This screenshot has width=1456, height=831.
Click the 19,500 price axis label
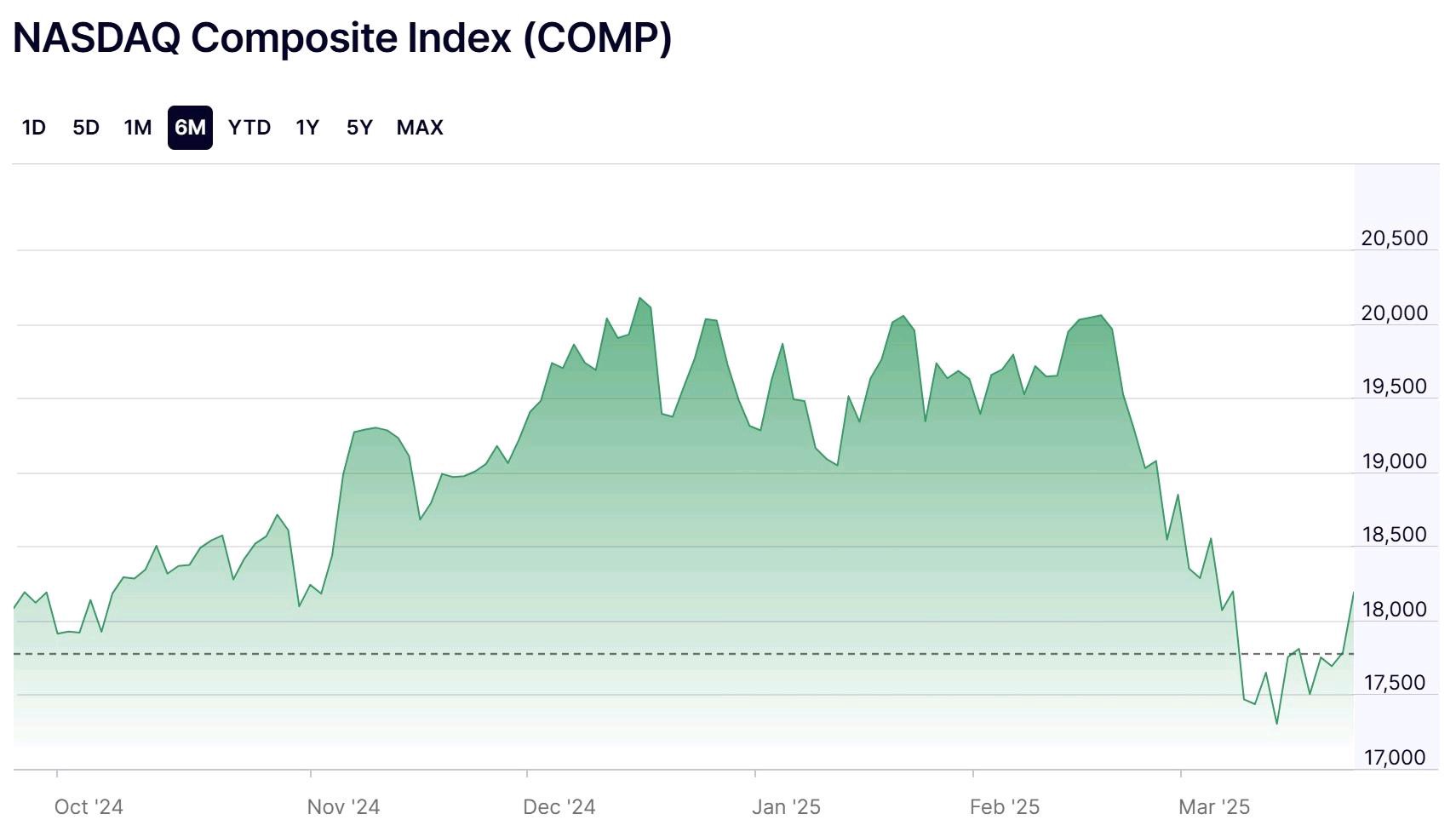coord(1395,387)
